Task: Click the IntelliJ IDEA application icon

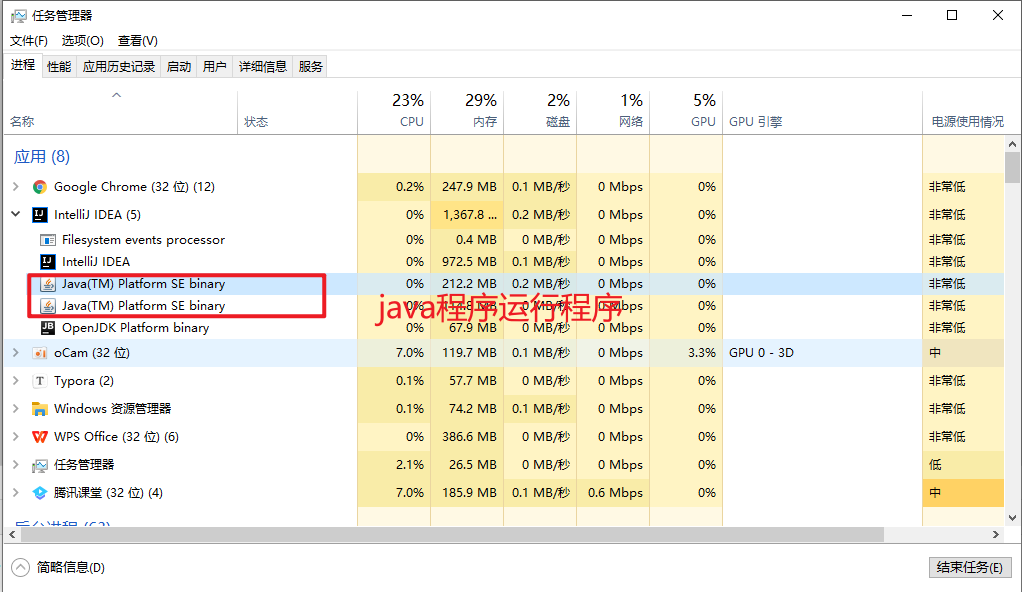Action: pos(38,214)
